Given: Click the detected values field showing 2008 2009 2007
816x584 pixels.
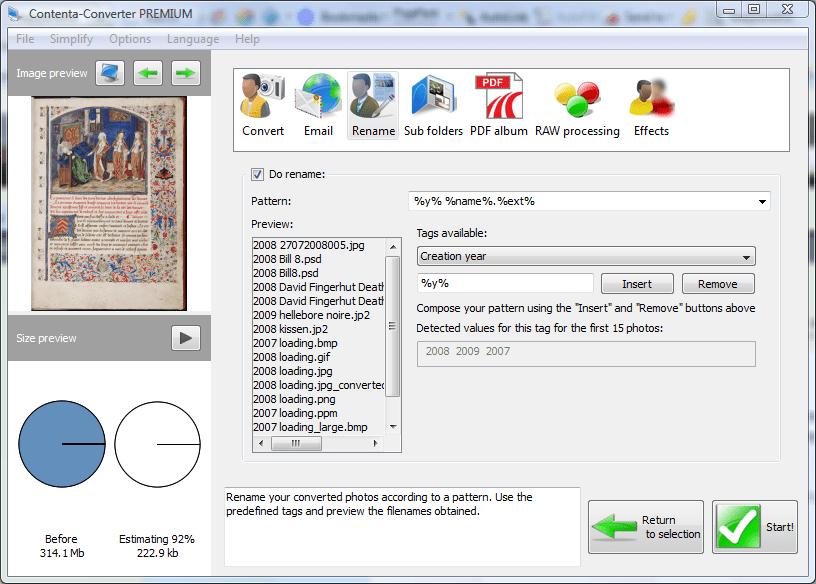Looking at the screenshot, I should pyautogui.click(x=586, y=354).
